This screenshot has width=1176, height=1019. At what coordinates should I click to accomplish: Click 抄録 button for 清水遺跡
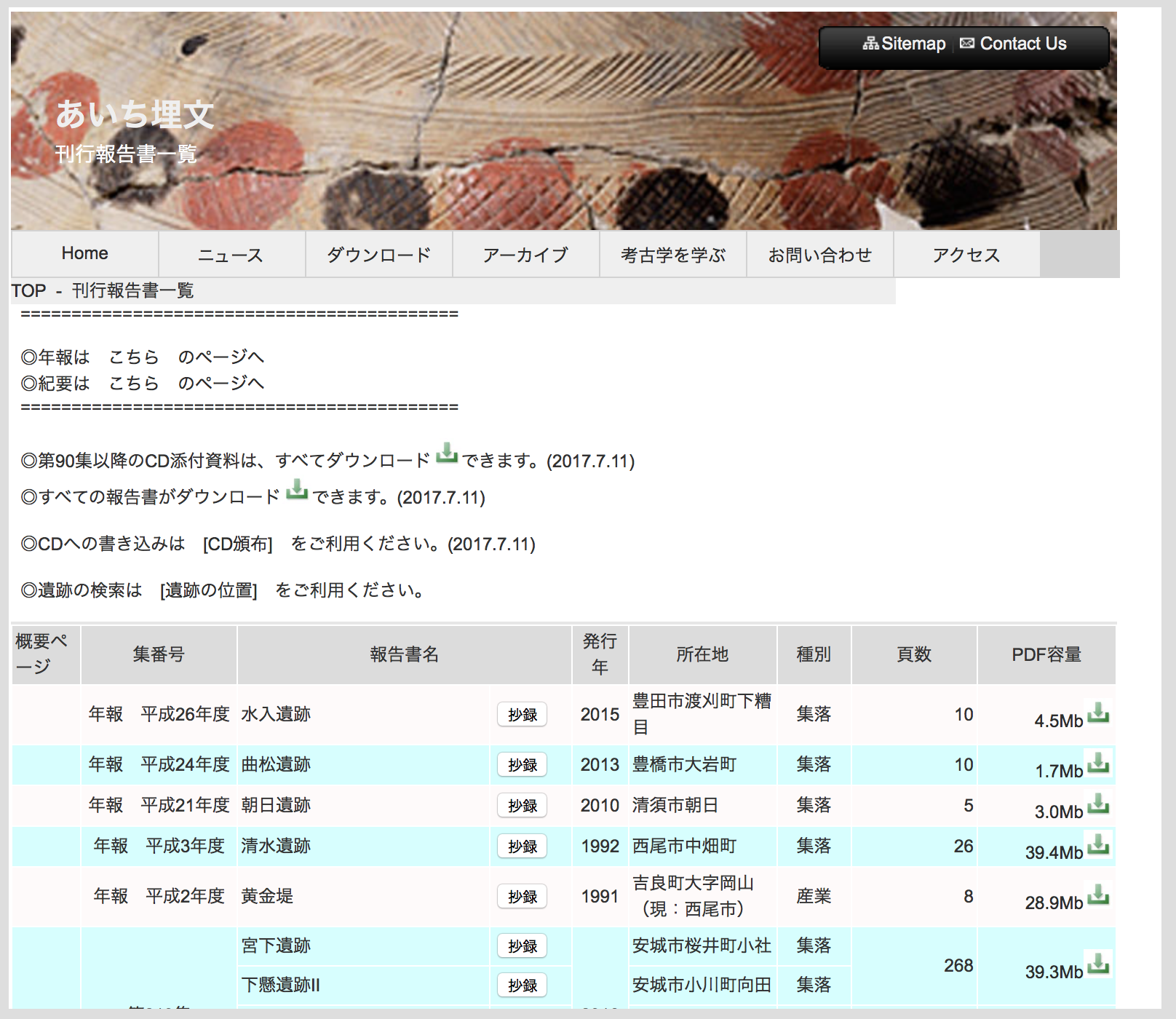click(x=523, y=846)
